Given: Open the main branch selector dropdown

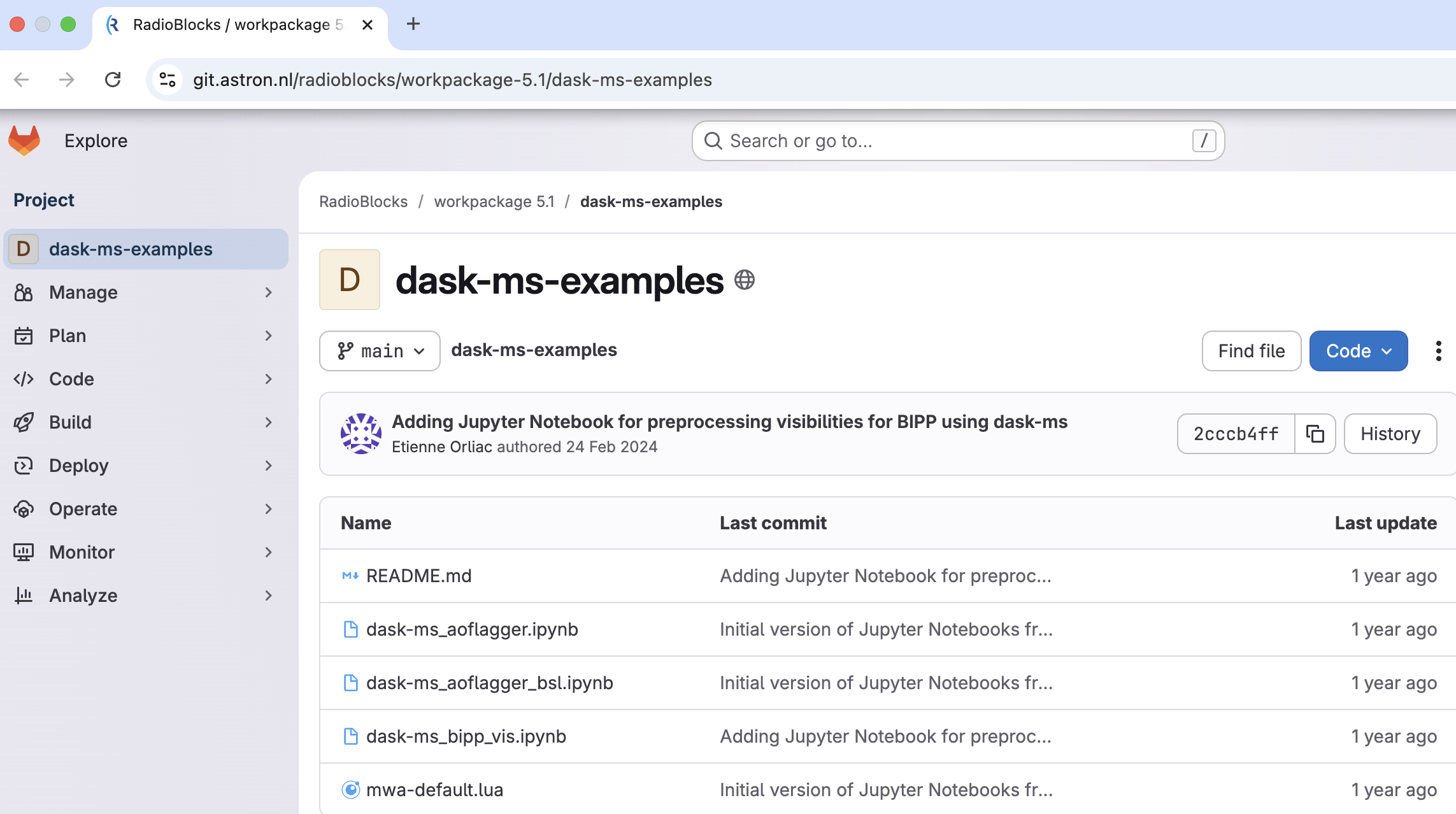Looking at the screenshot, I should [380, 351].
